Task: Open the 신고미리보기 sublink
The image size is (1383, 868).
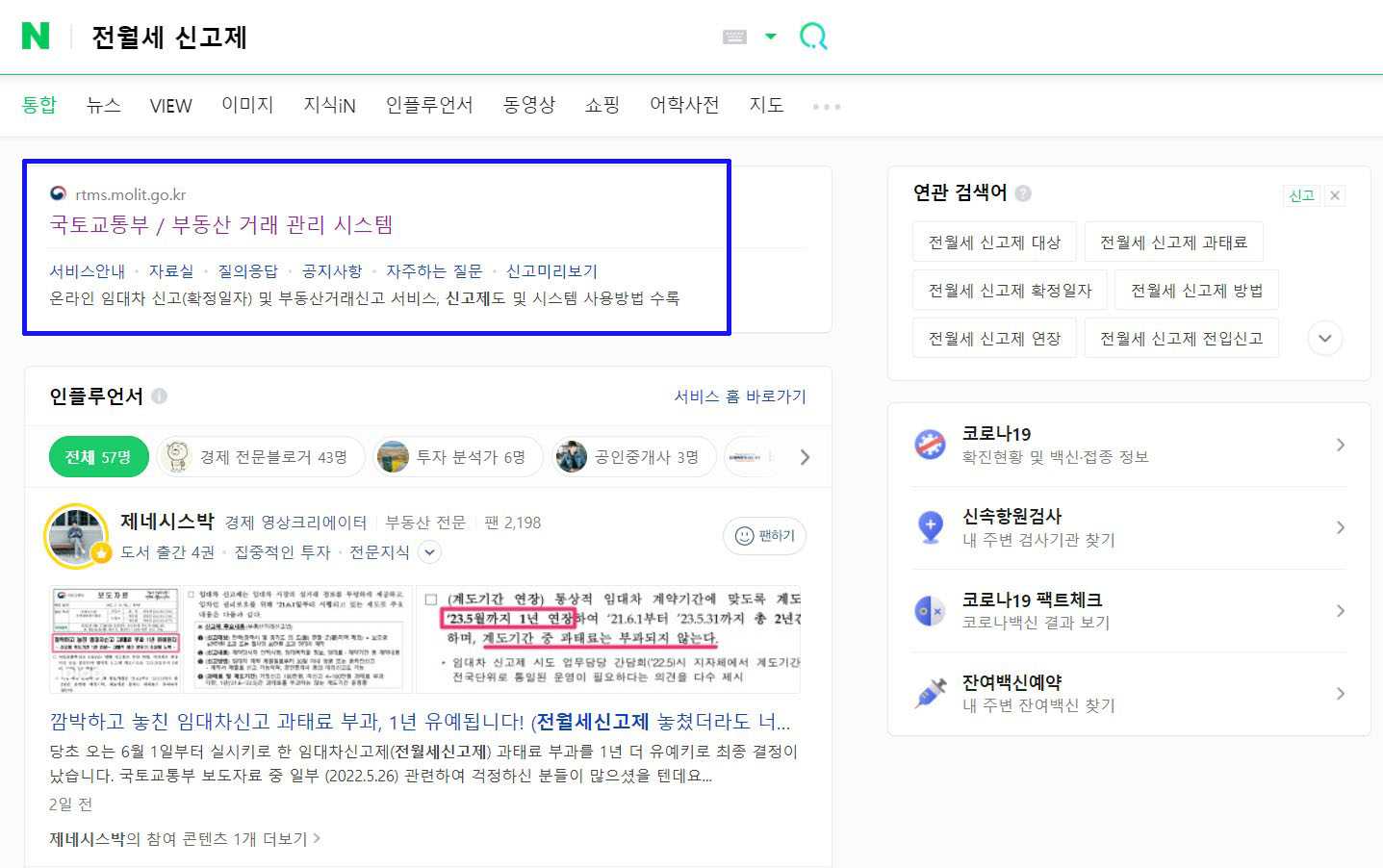Action: (x=551, y=271)
